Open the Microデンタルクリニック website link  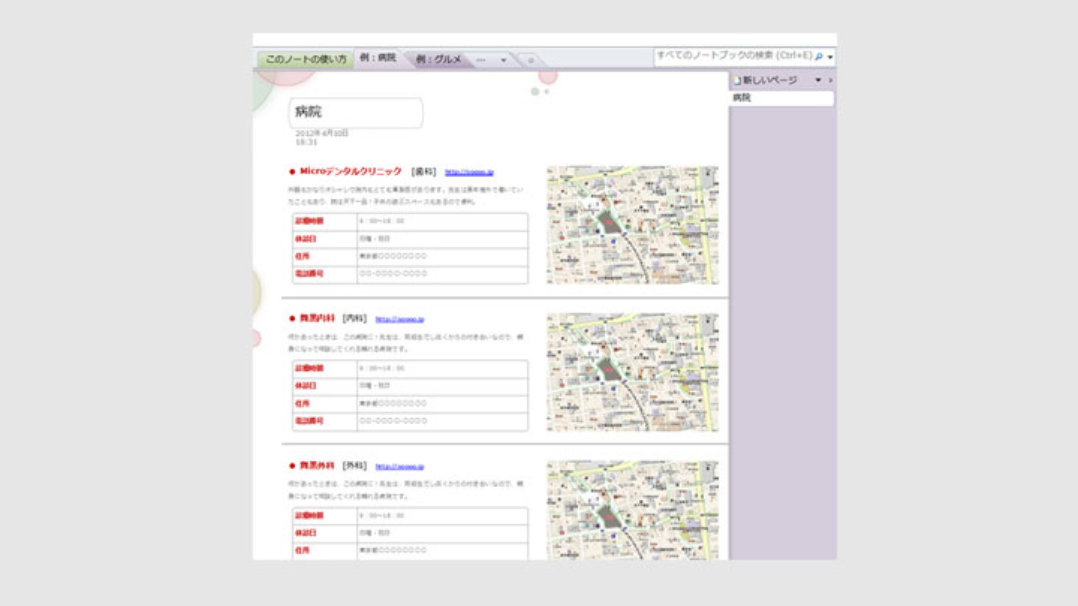pos(469,172)
